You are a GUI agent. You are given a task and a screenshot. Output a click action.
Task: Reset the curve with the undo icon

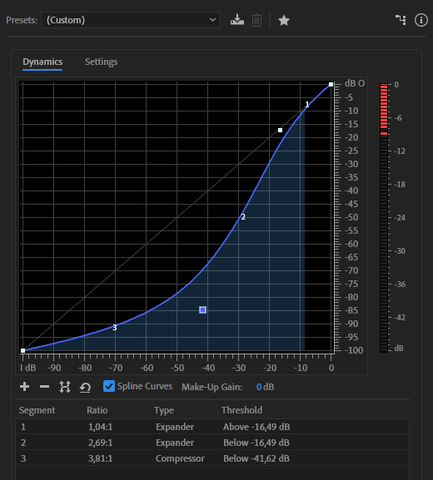85,387
